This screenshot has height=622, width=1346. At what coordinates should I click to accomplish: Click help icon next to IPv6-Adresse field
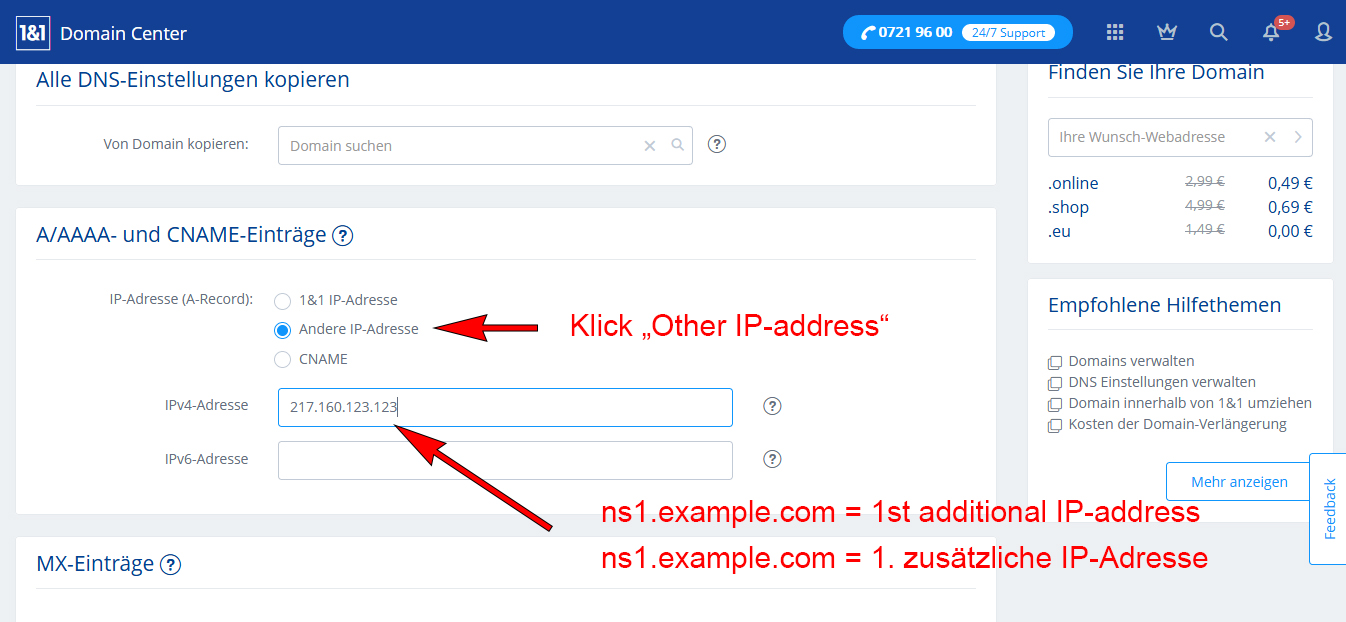point(772,459)
